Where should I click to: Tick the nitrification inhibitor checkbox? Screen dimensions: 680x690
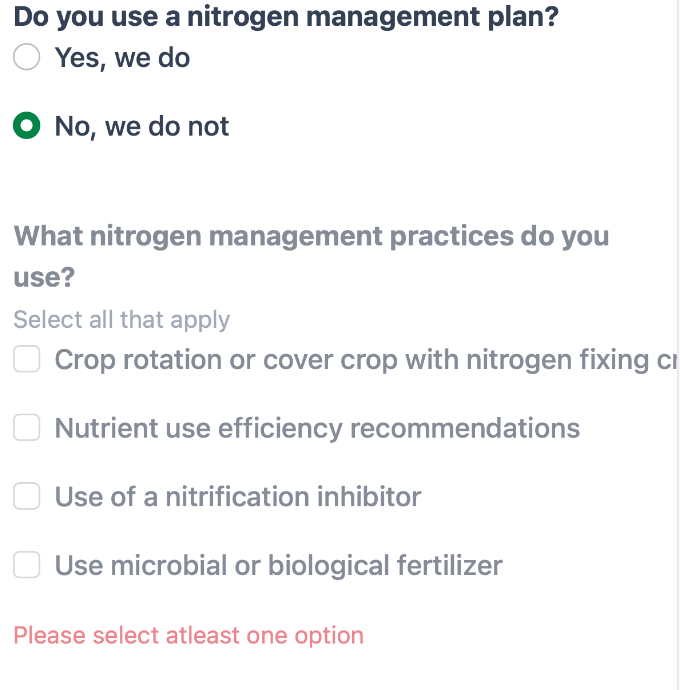[x=27, y=497]
